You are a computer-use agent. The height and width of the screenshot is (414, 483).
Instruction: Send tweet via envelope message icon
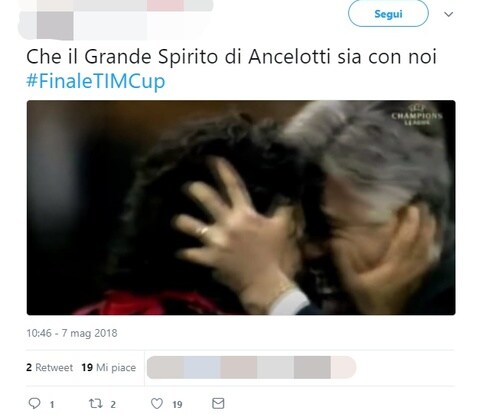(218, 404)
